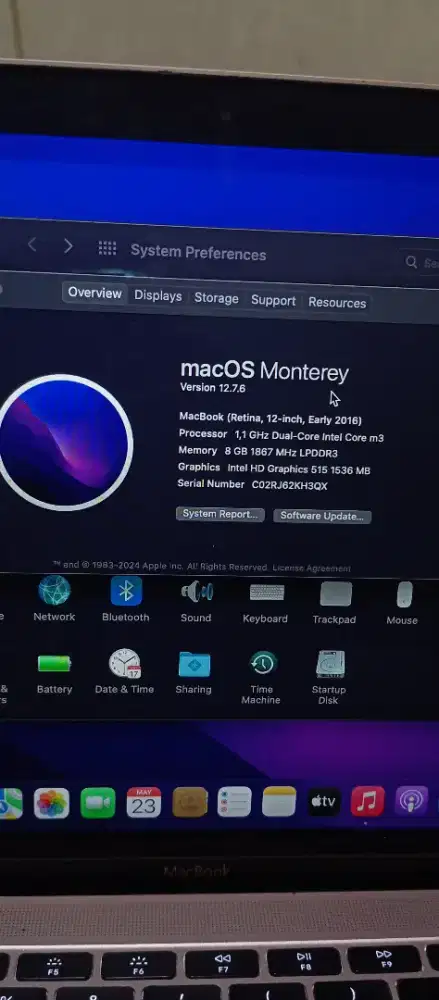This screenshot has width=439, height=1000.
Task: Click the System Report button
Action: coord(220,514)
